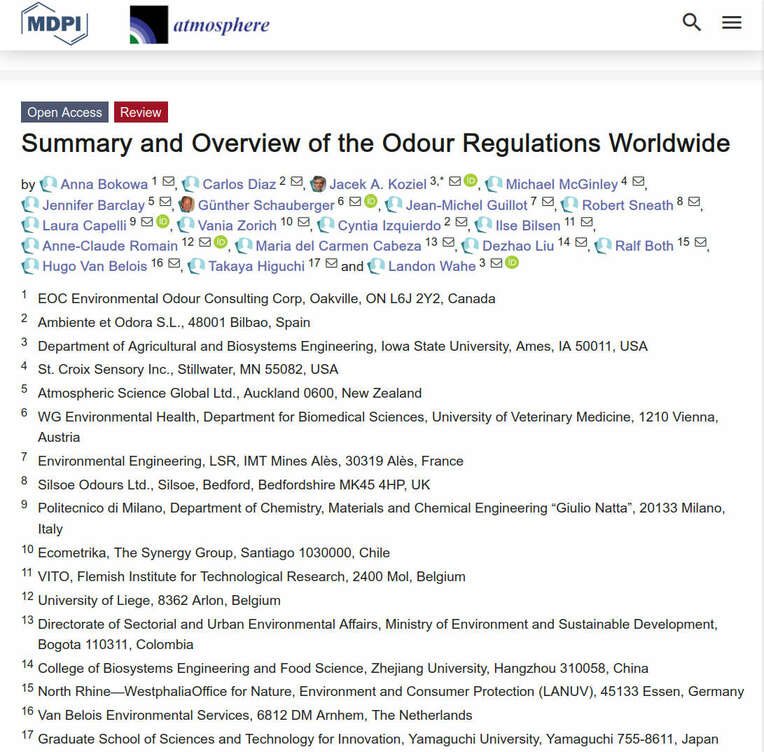Open author link Dezhao Liu
This screenshot has height=752, width=764.
click(x=518, y=246)
